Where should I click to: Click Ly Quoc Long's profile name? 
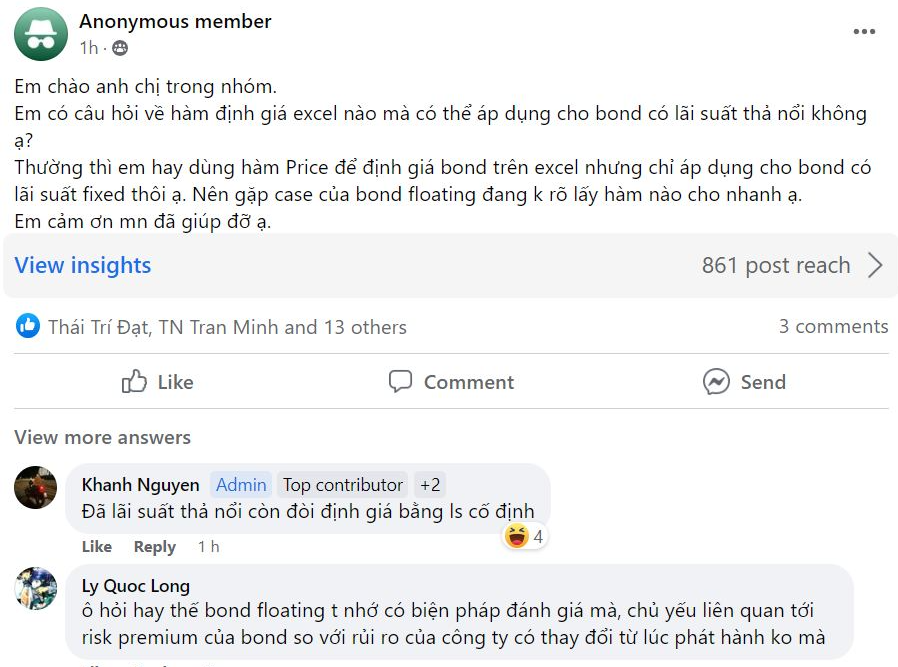(x=135, y=586)
